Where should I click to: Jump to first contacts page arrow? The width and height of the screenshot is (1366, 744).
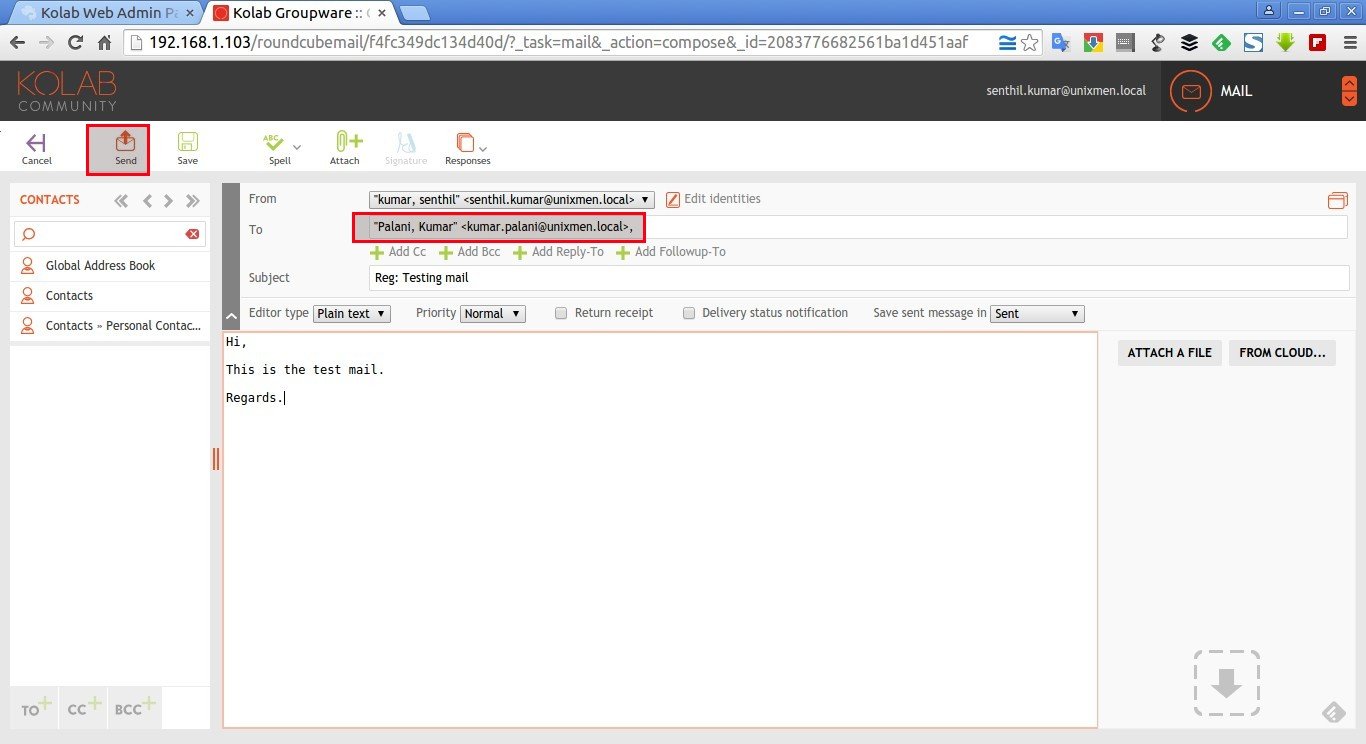tap(121, 201)
